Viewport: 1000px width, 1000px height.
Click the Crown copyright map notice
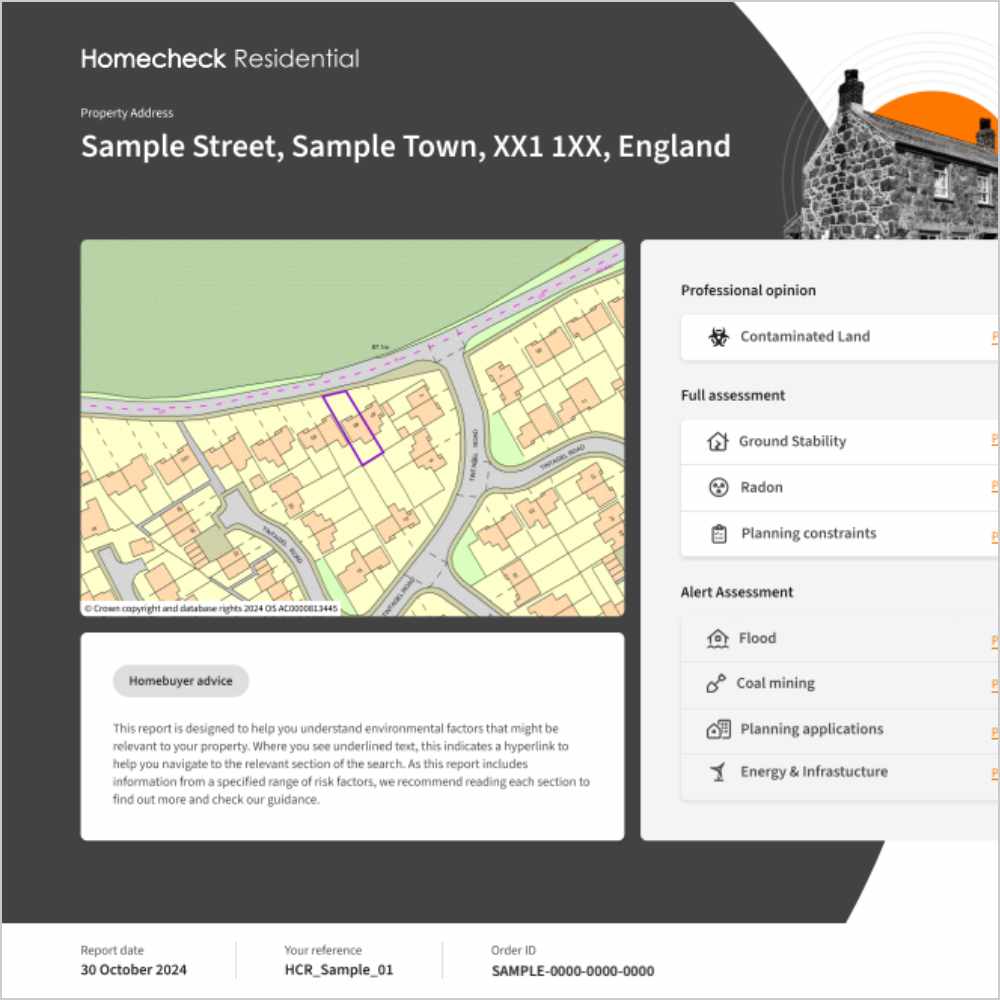click(211, 608)
